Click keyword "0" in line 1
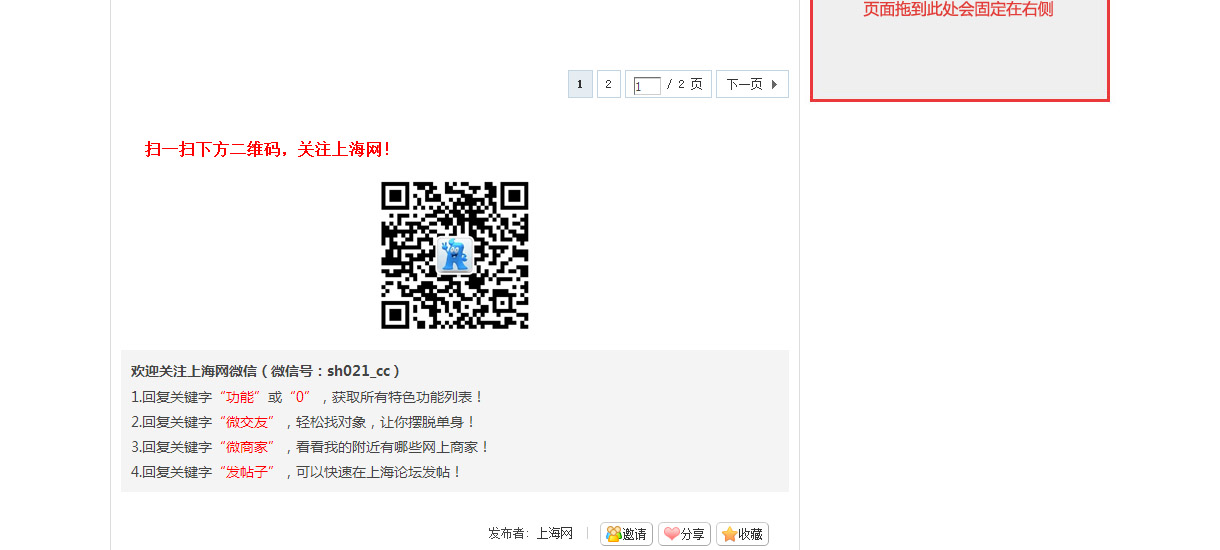The width and height of the screenshot is (1220, 550). [x=301, y=397]
